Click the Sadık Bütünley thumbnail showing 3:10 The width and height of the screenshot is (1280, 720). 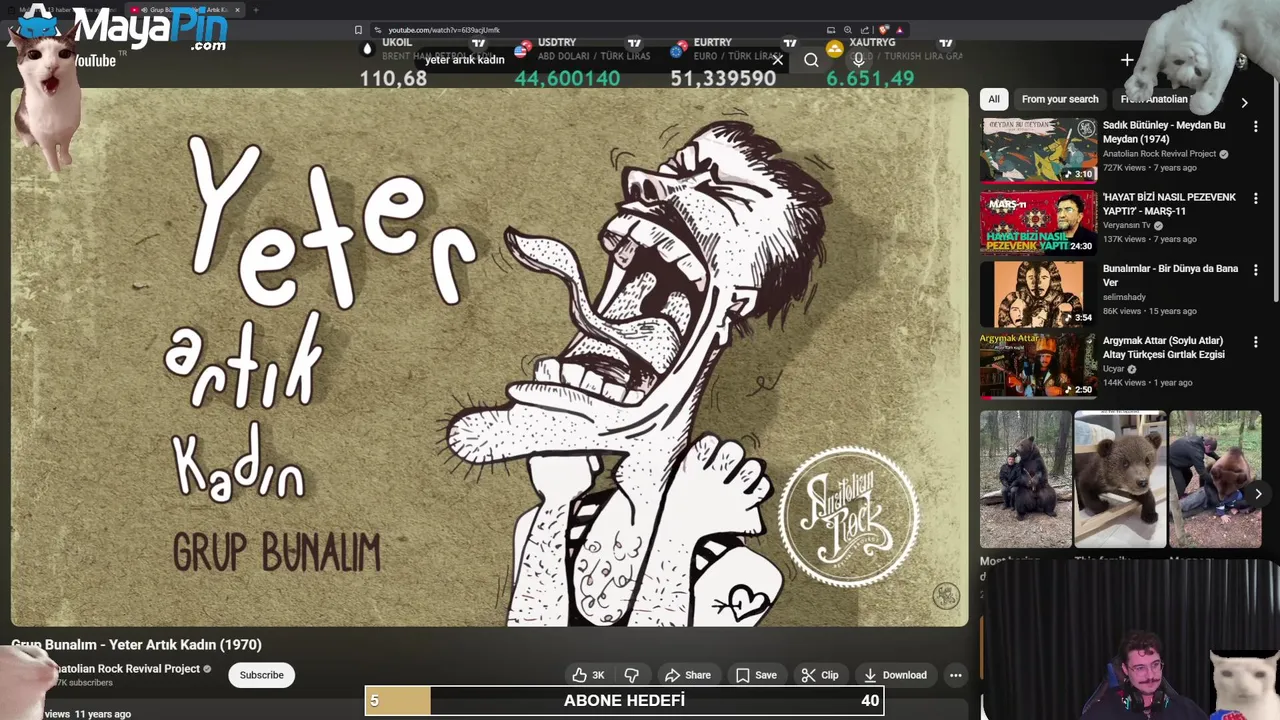(x=1038, y=149)
